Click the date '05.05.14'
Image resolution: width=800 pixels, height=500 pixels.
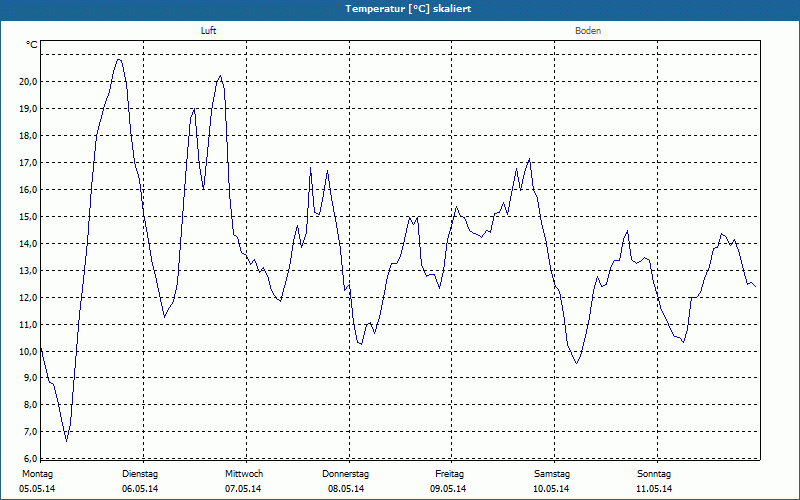(x=37, y=489)
